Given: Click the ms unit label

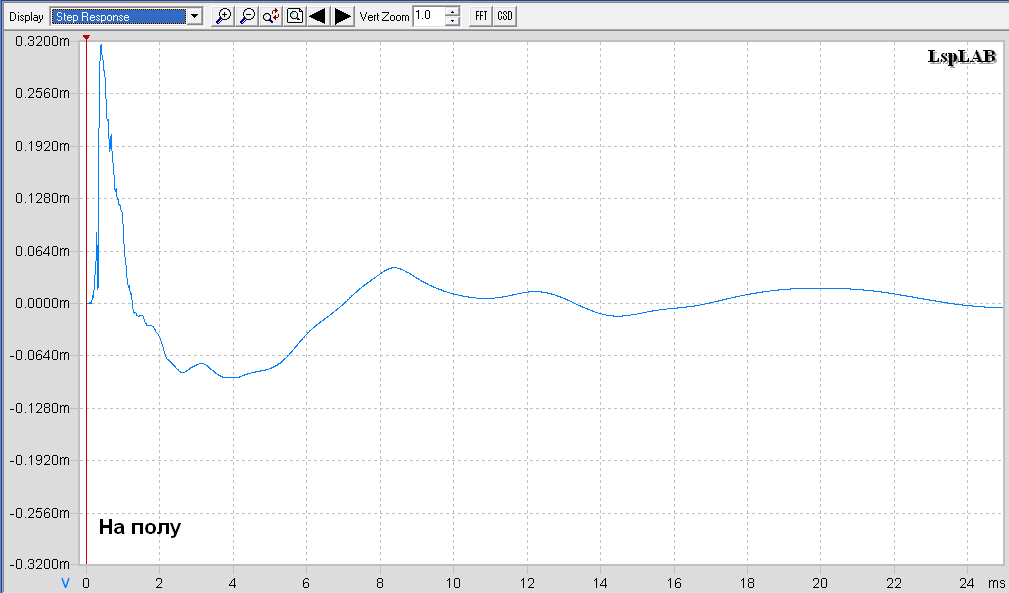Looking at the screenshot, I should [997, 583].
